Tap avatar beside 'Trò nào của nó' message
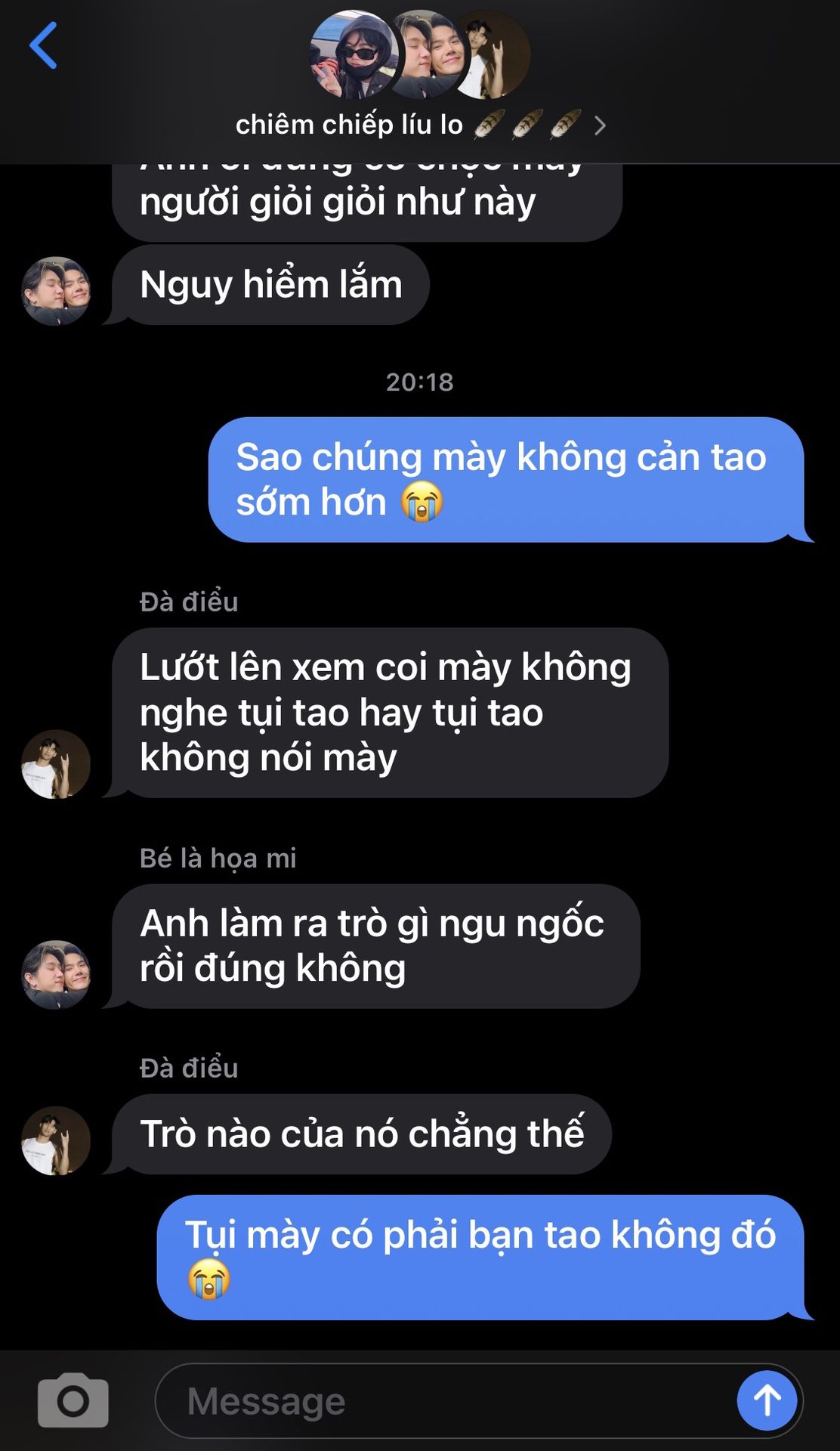 pyautogui.click(x=56, y=1140)
